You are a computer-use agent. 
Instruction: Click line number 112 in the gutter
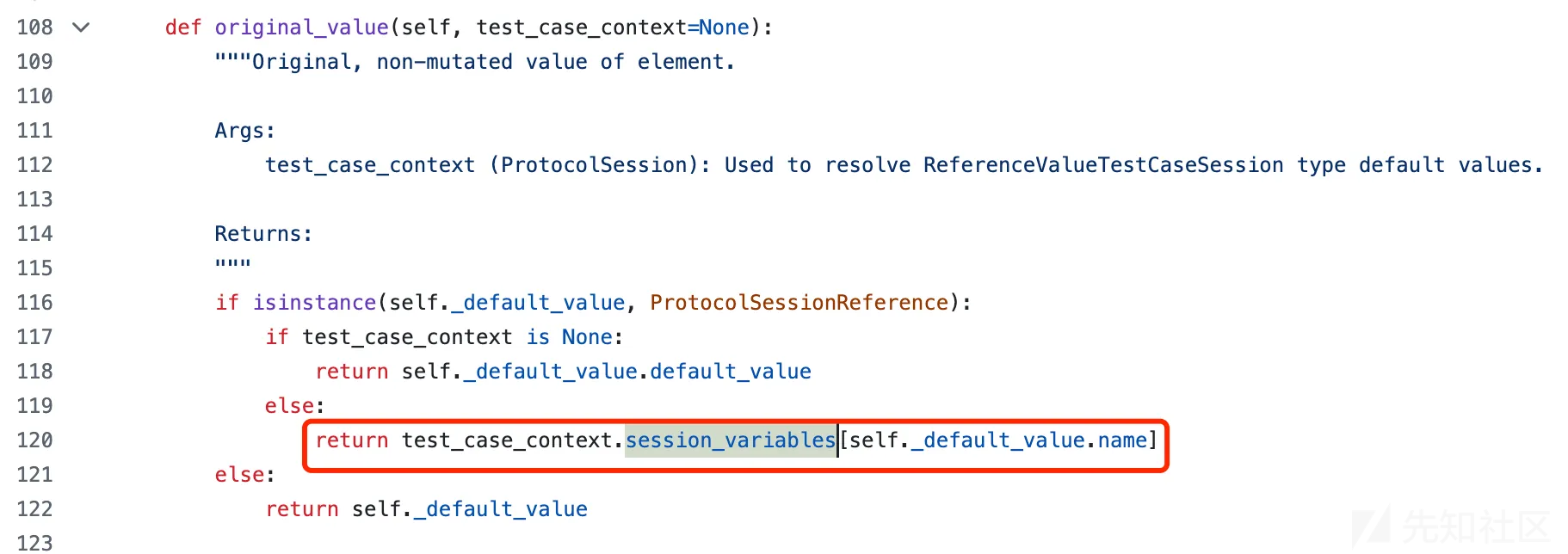35,165
